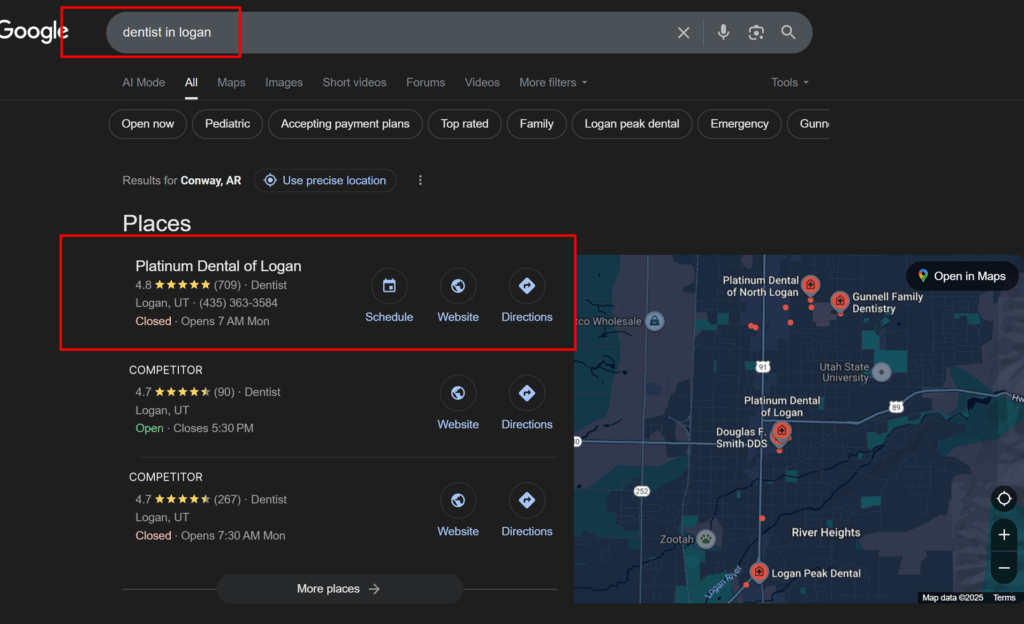Image resolution: width=1024 pixels, height=624 pixels.
Task: Switch to the Images tab
Action: click(x=283, y=82)
